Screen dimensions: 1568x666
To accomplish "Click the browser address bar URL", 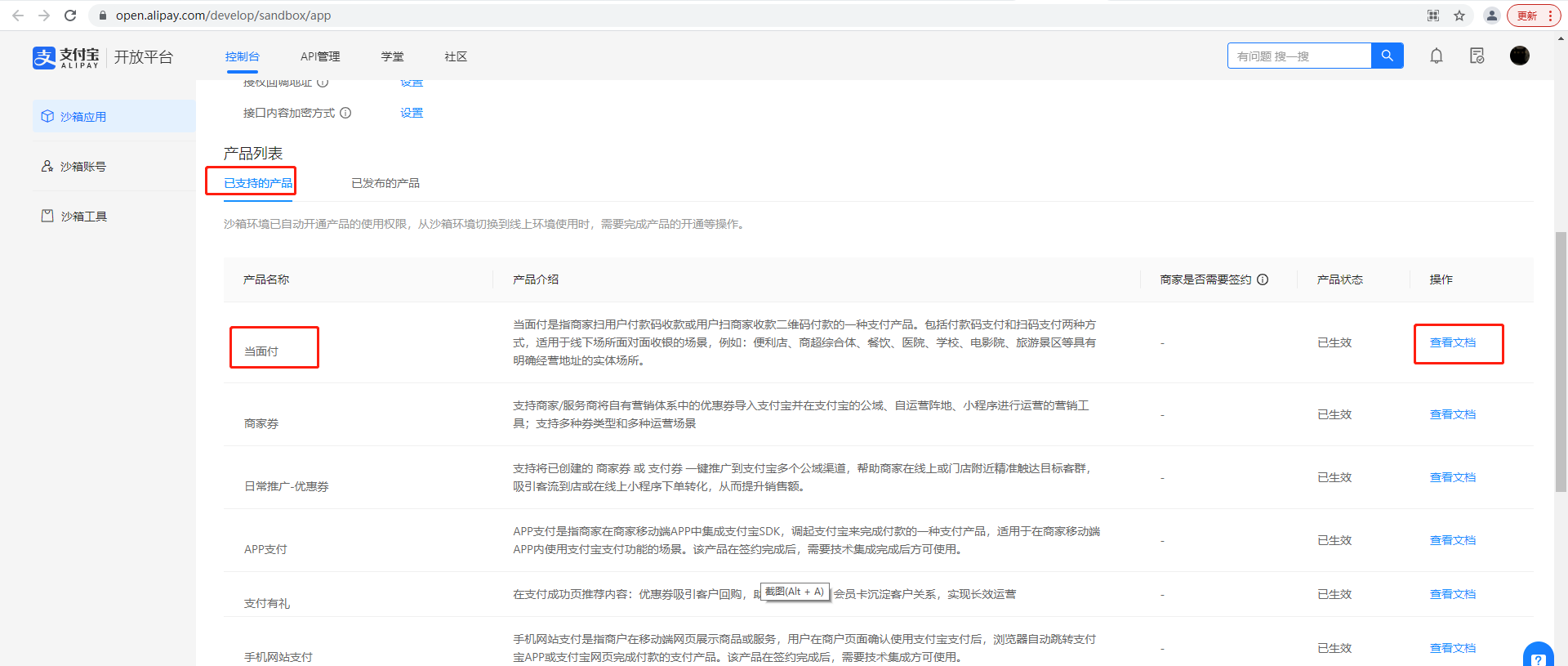I will tap(223, 16).
